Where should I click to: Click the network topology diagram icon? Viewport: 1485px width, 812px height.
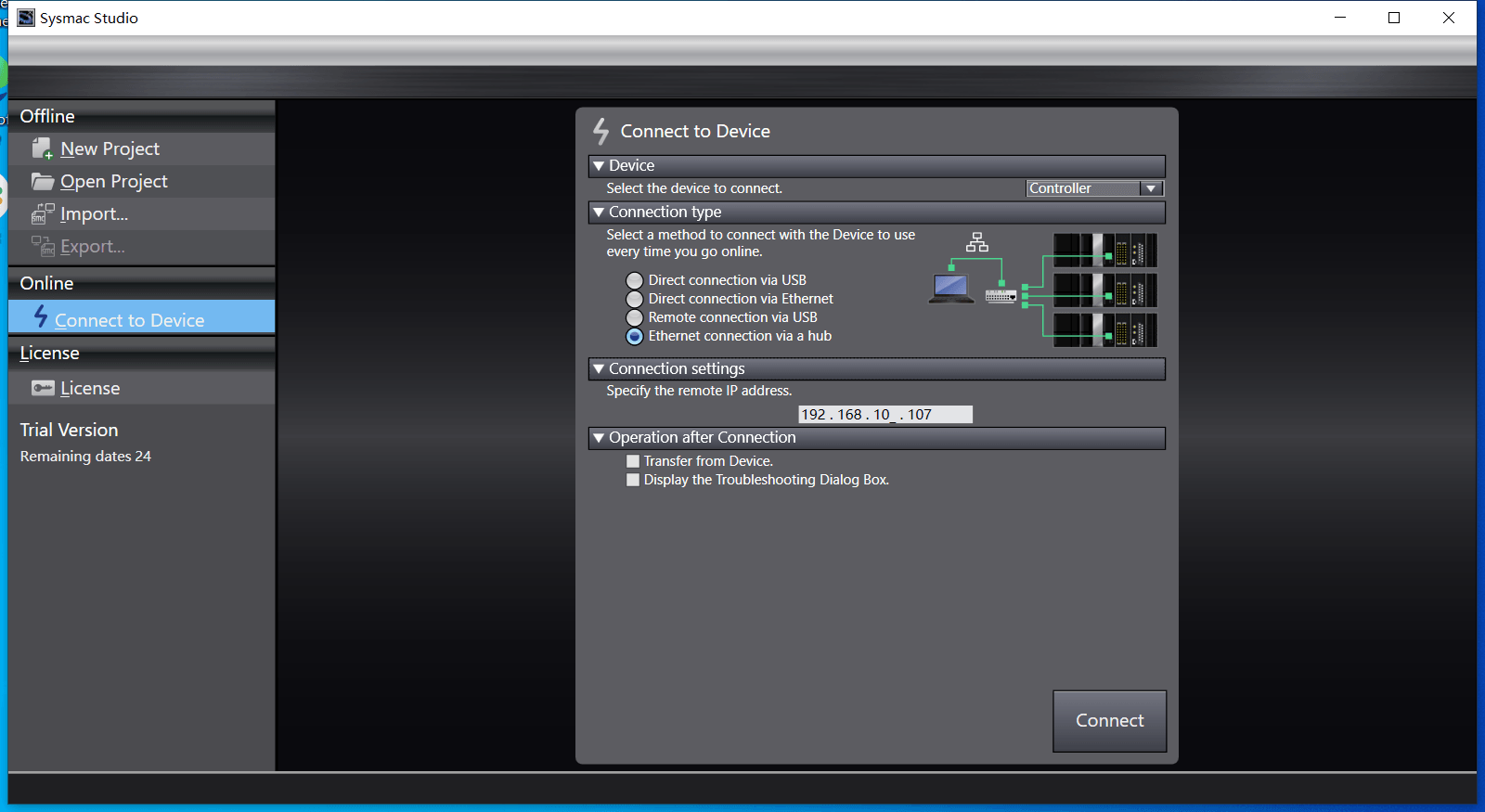pyautogui.click(x=977, y=242)
